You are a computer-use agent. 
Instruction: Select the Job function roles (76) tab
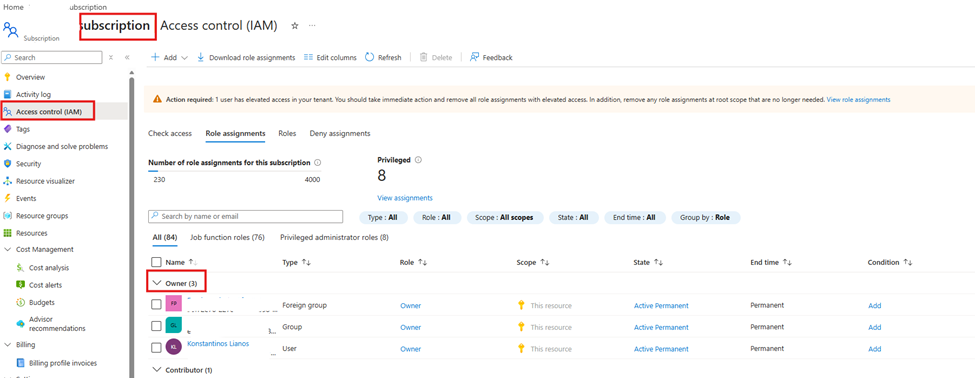pos(228,237)
